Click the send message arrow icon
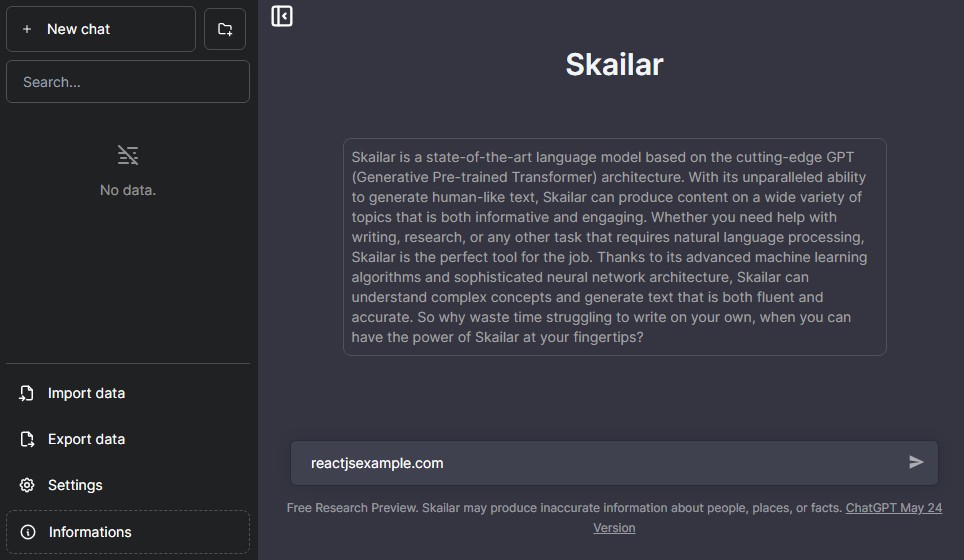964x560 pixels. point(916,462)
